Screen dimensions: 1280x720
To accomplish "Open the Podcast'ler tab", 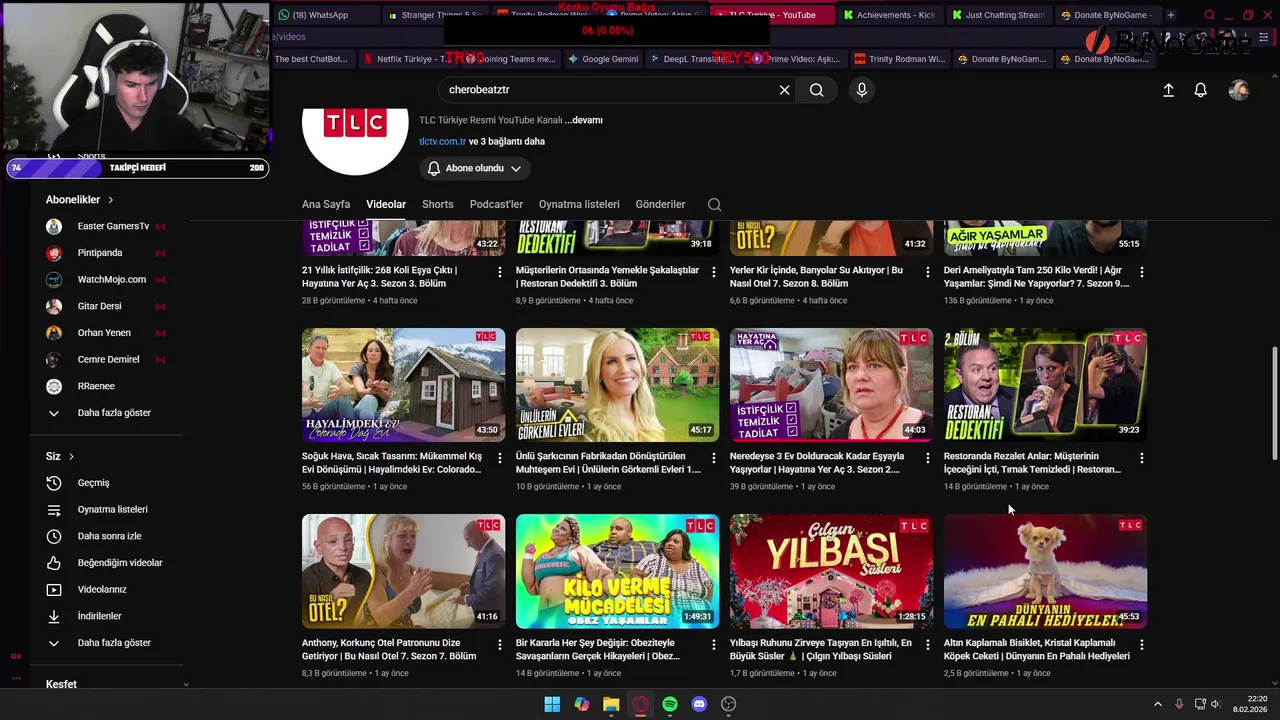I will click(x=496, y=204).
